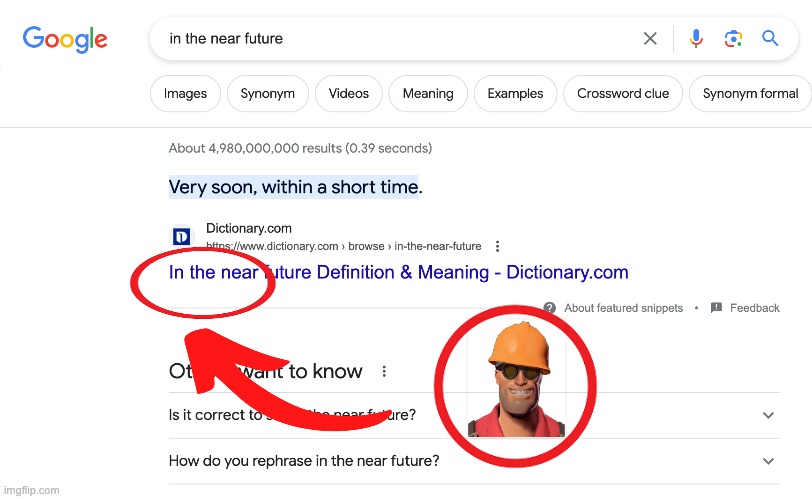812x499 pixels.
Task: Open question 'How do you rephrase in the near future?'
Action: [x=304, y=461]
